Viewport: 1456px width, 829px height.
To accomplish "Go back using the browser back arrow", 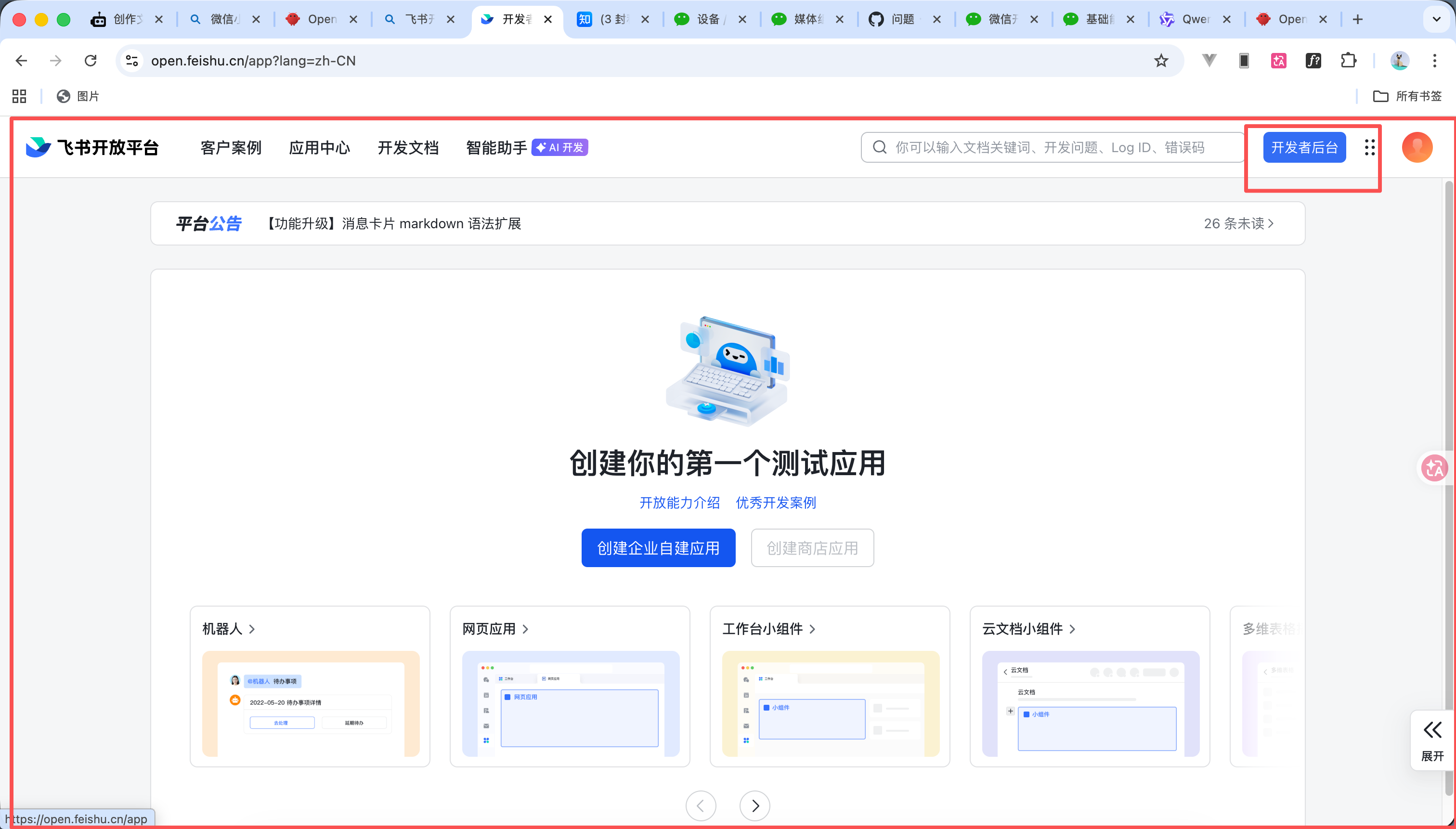I will 21,60.
